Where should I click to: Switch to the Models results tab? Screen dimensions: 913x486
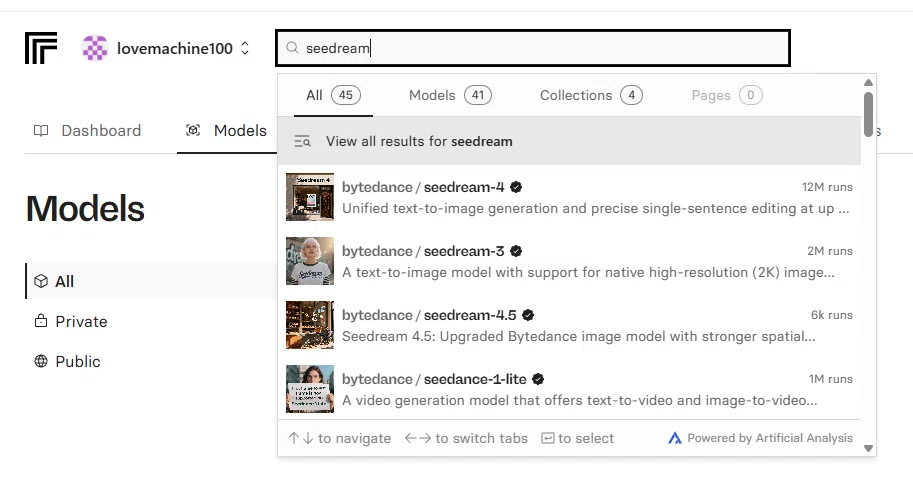[x=450, y=95]
